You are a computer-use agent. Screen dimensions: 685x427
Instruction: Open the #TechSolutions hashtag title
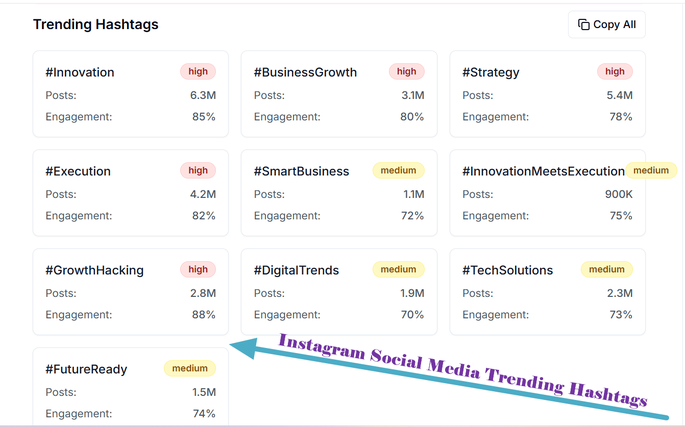507,270
